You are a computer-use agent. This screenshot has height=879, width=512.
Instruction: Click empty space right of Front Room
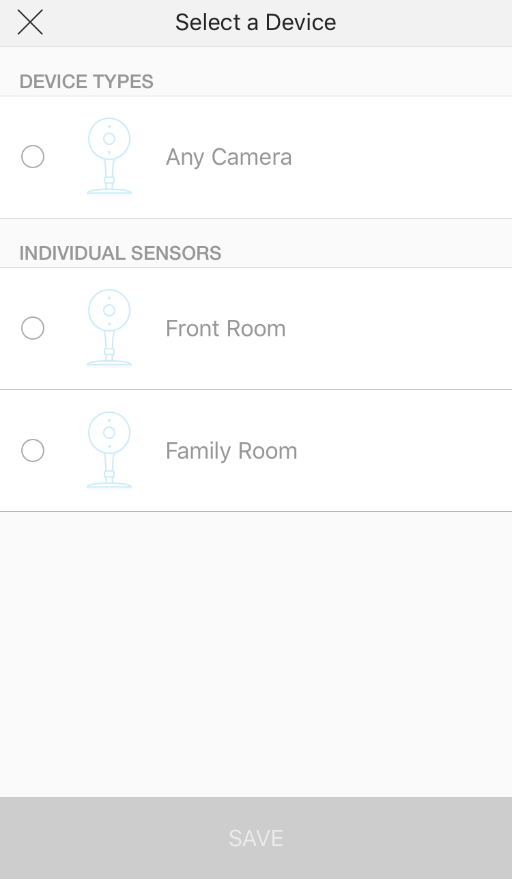tap(398, 329)
